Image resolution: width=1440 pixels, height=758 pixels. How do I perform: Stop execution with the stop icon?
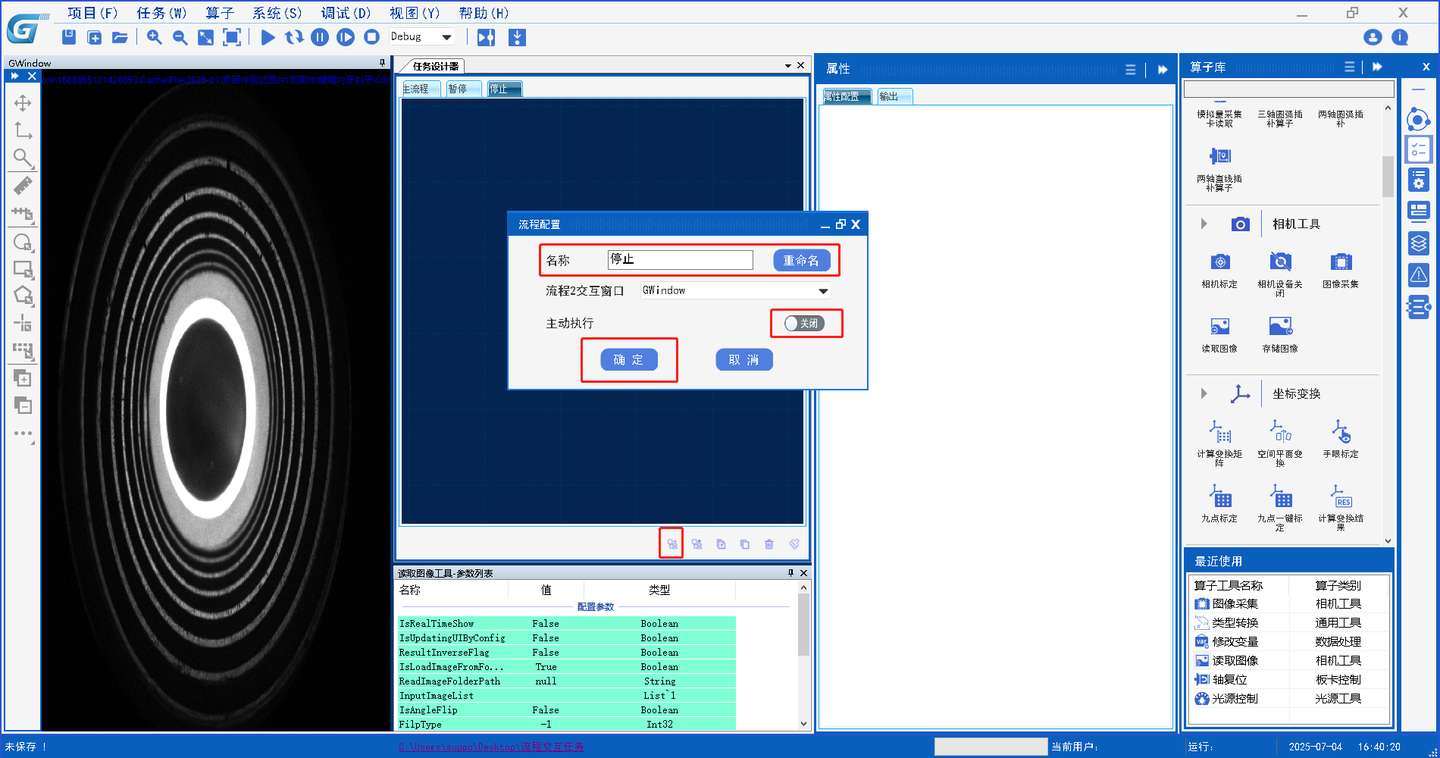coord(372,37)
